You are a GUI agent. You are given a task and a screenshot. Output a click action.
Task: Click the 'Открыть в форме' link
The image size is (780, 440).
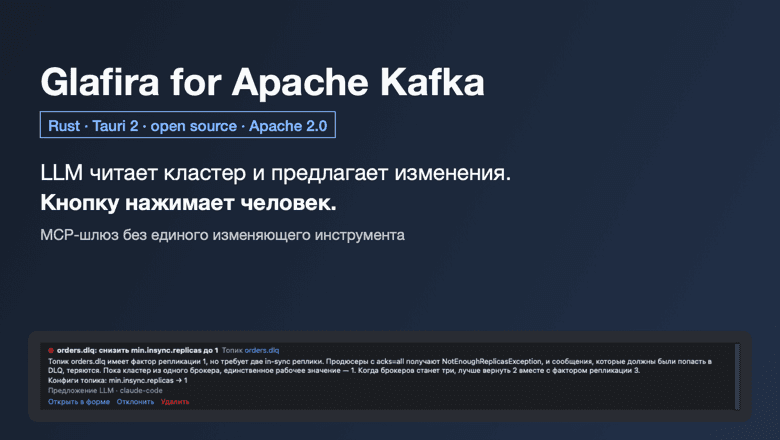[79, 402]
